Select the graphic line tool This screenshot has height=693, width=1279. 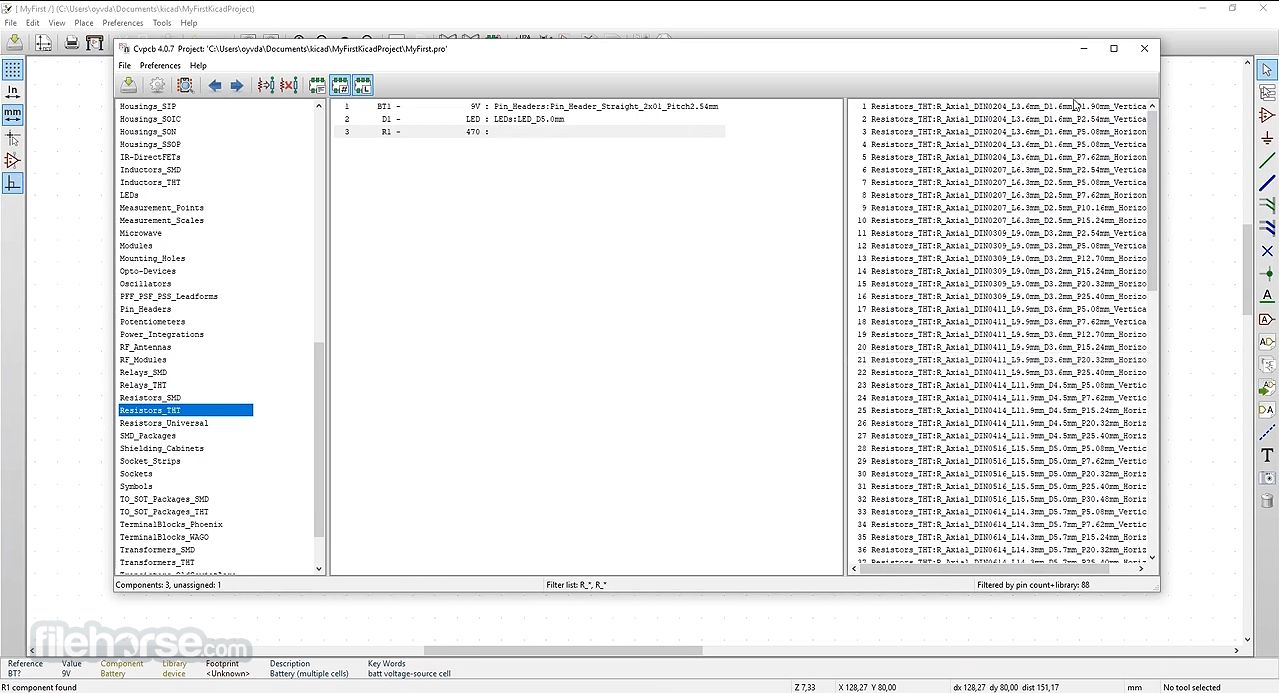tap(1267, 432)
